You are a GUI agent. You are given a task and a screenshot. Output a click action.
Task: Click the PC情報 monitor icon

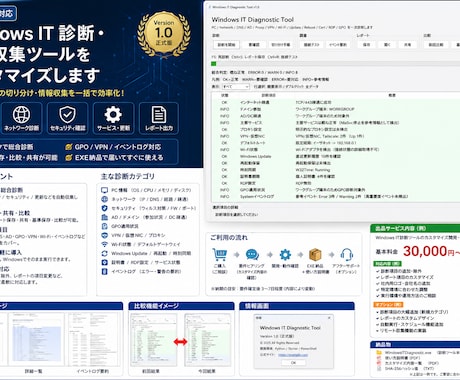pos(104,190)
